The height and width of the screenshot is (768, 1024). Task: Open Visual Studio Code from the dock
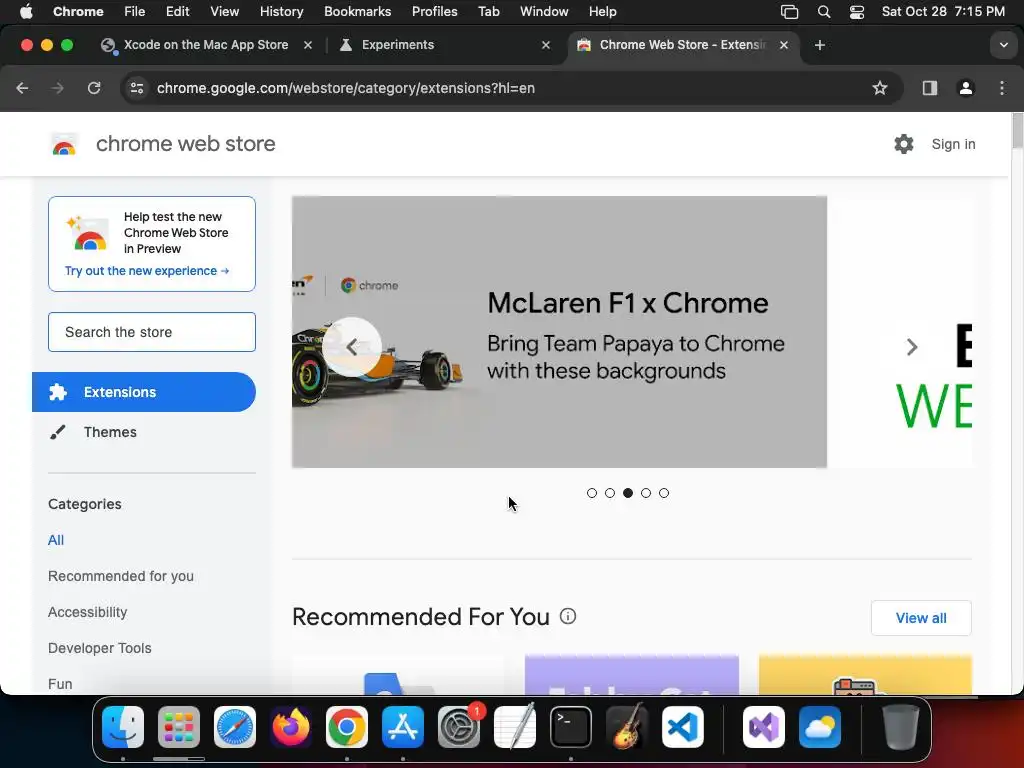(x=683, y=727)
